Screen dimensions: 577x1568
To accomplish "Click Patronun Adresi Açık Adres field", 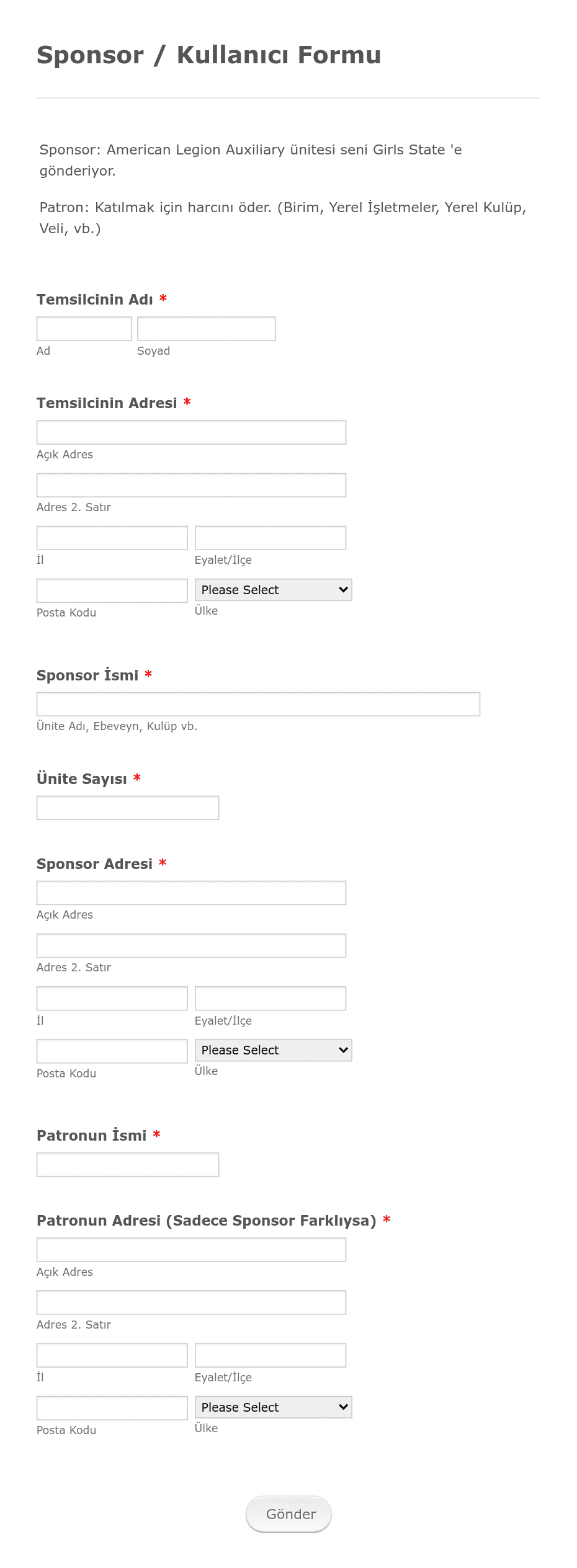I will tap(191, 1249).
